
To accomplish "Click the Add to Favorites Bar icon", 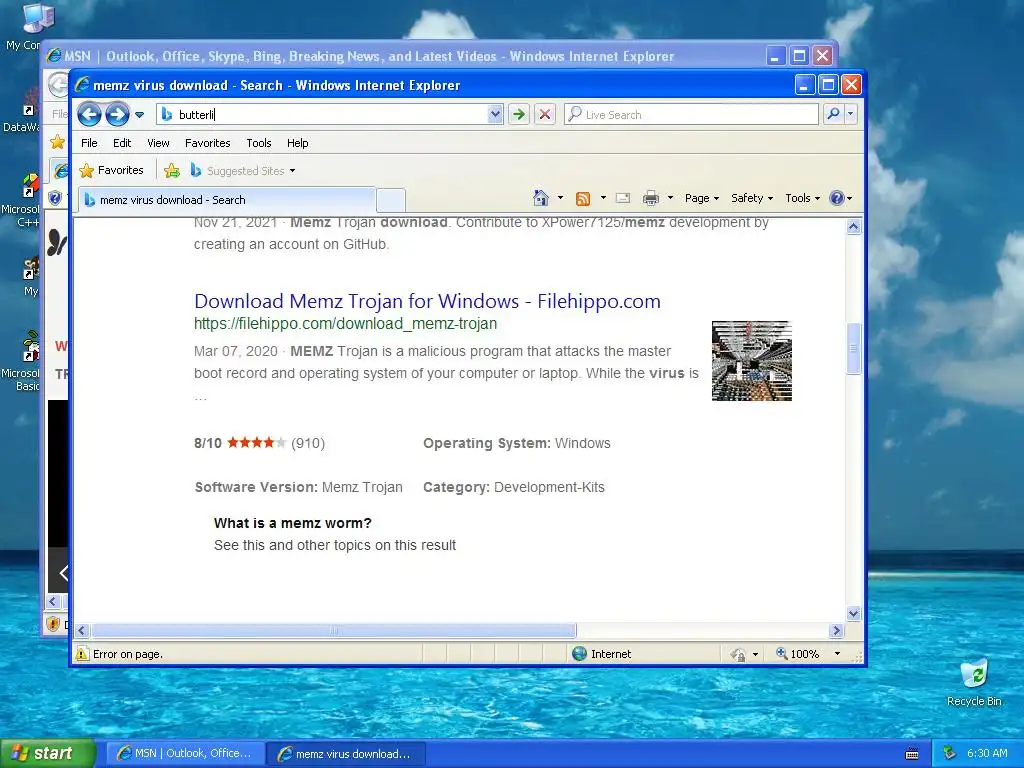I will click(172, 170).
